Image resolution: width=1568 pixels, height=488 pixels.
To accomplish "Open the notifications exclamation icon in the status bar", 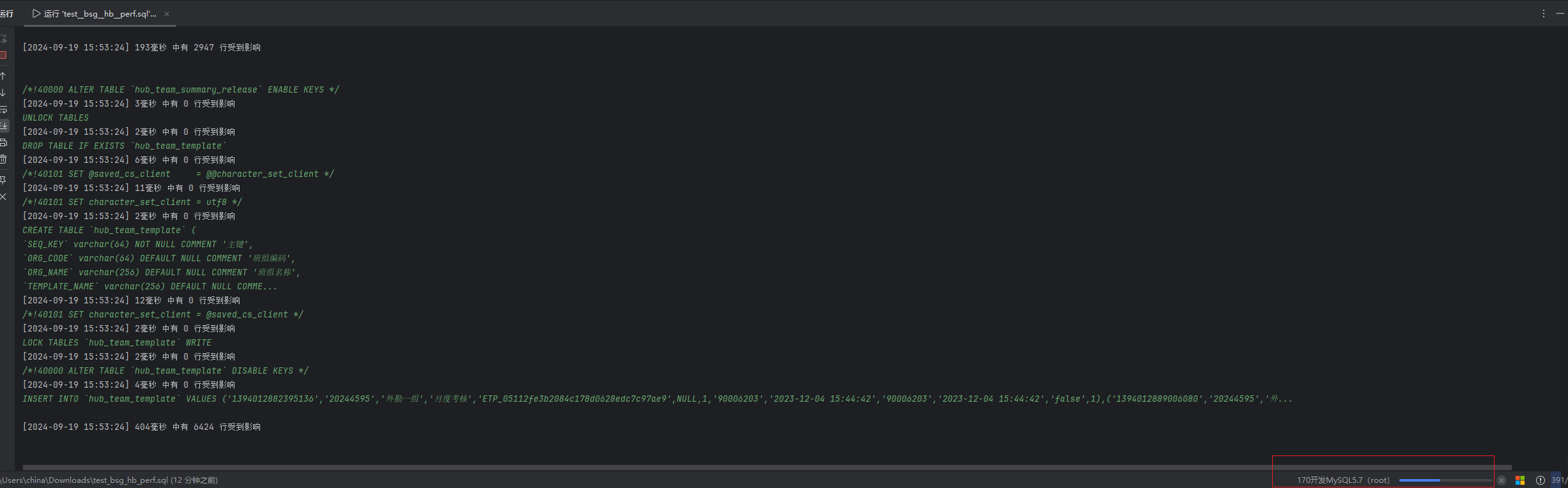I will click(x=1541, y=480).
